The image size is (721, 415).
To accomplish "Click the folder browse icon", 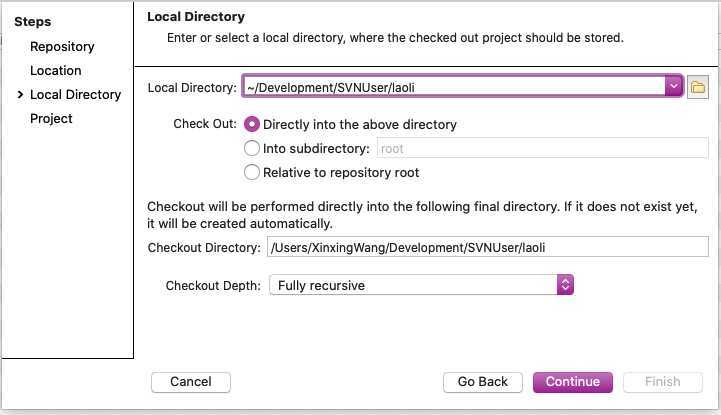I will (698, 87).
